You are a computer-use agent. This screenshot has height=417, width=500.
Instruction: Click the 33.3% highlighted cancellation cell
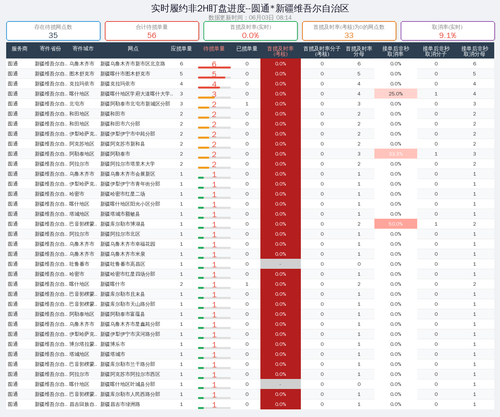pyautogui.click(x=396, y=154)
